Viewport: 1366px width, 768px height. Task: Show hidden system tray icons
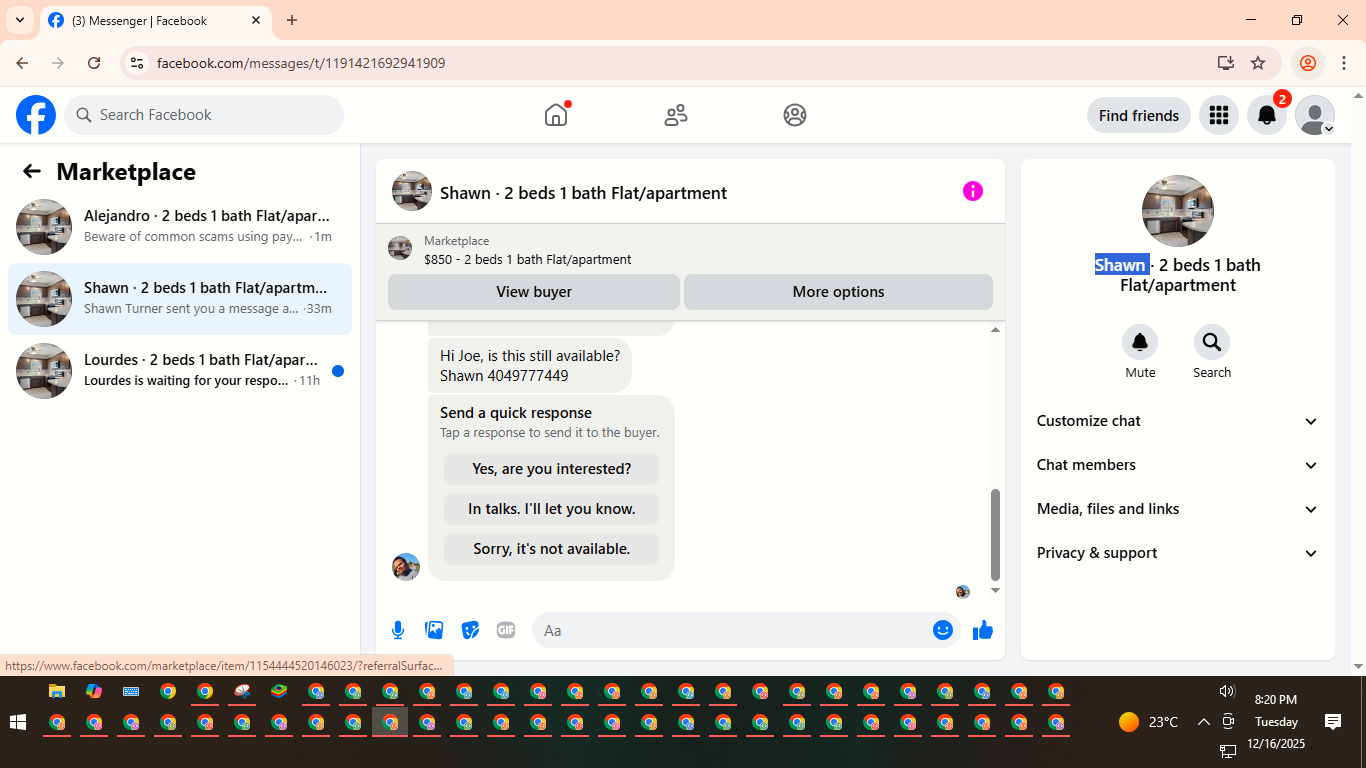point(1203,722)
